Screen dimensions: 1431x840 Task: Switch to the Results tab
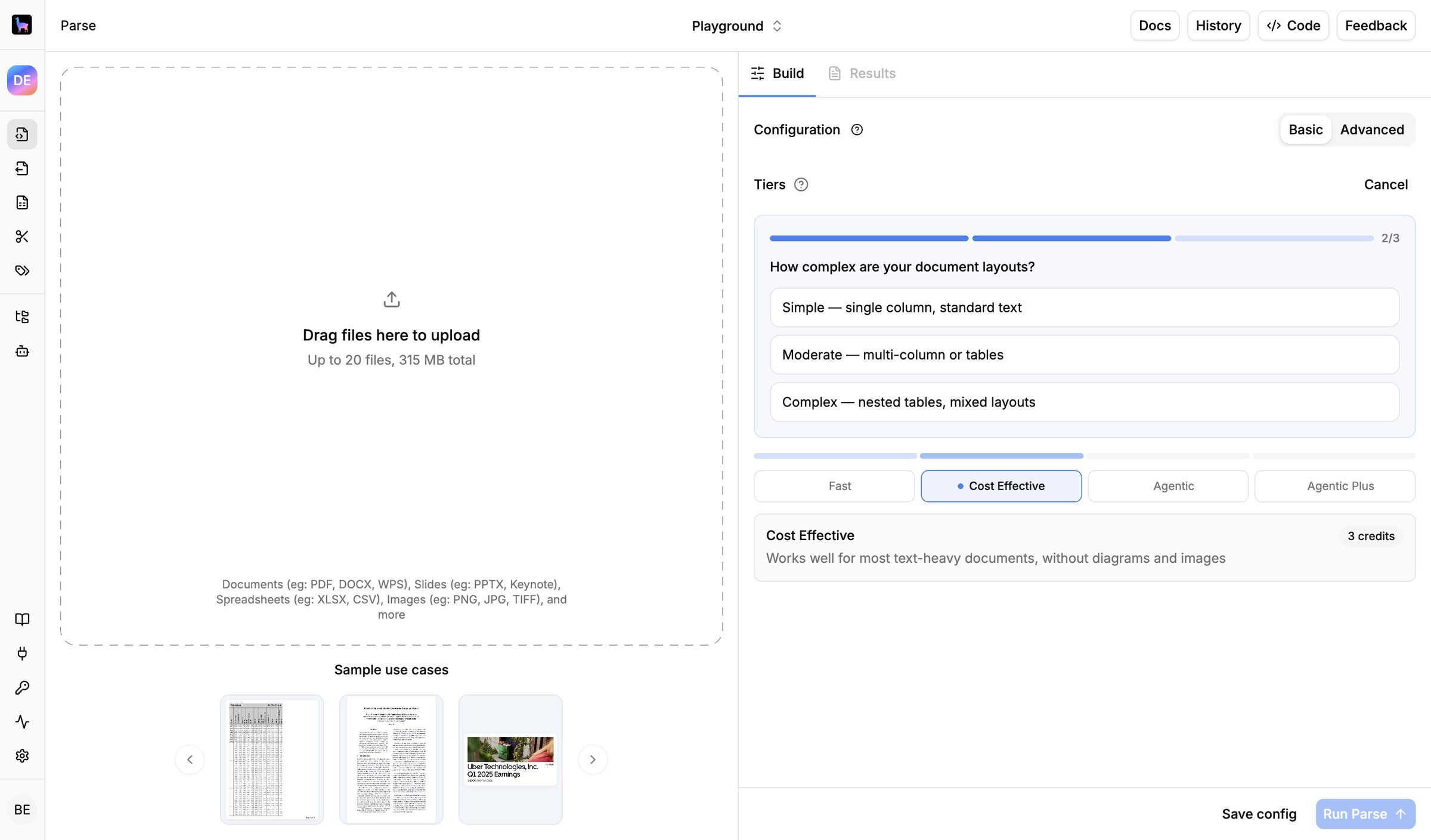(862, 73)
